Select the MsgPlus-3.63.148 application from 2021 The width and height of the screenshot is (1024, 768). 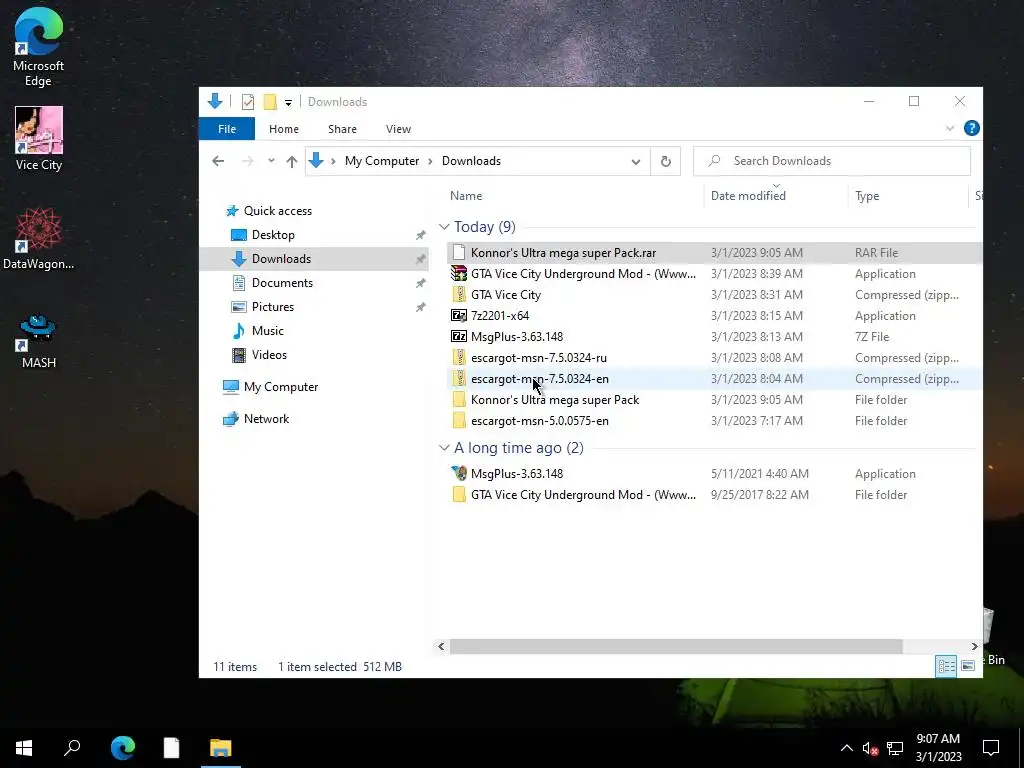pos(714,473)
